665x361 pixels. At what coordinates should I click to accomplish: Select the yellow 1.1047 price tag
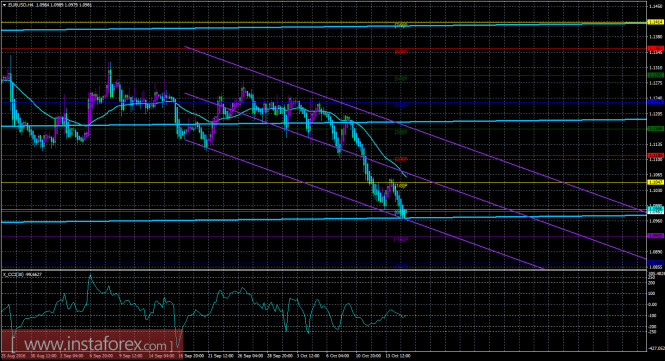click(655, 182)
